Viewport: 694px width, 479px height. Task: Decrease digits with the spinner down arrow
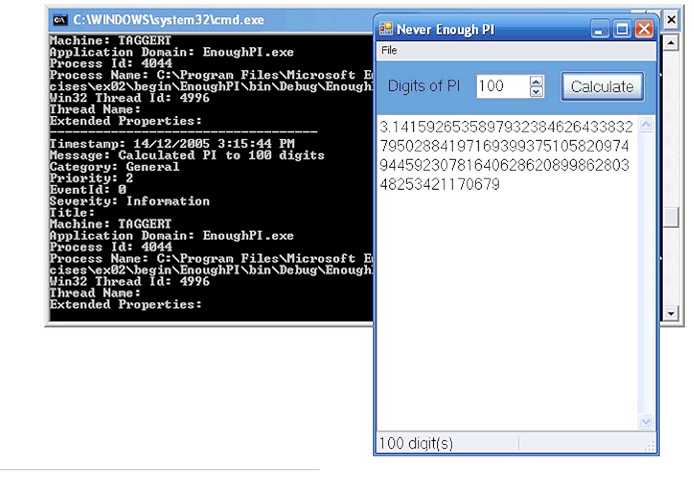pyautogui.click(x=536, y=92)
